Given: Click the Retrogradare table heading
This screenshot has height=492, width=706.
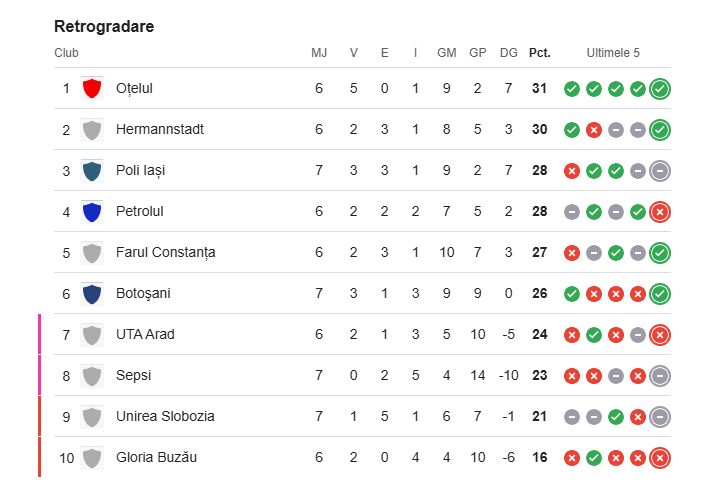Looking at the screenshot, I should 104,26.
